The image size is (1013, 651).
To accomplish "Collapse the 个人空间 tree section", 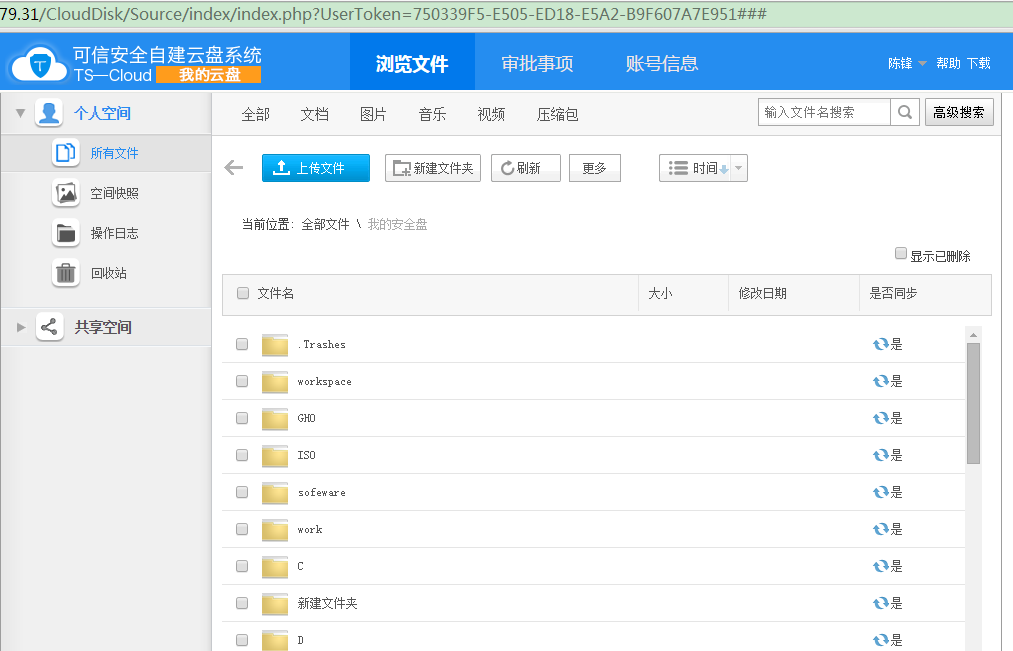I will (21, 113).
